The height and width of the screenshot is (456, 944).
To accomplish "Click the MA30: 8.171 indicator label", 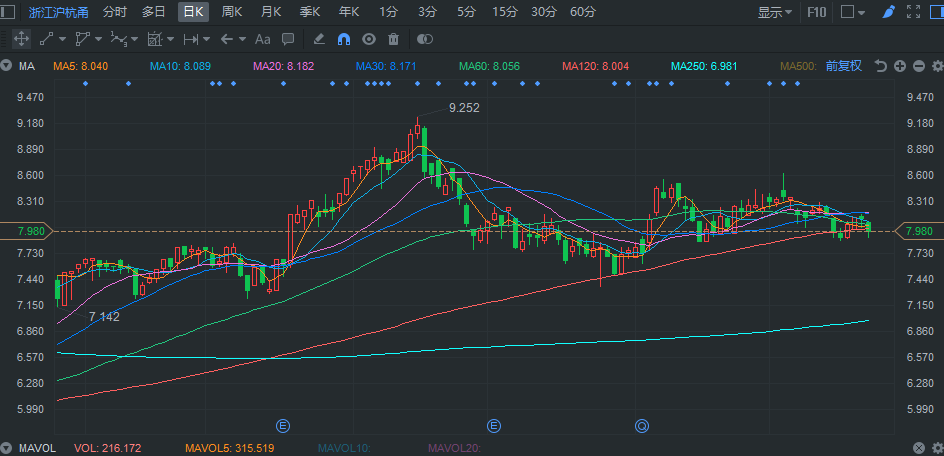I will pos(386,66).
